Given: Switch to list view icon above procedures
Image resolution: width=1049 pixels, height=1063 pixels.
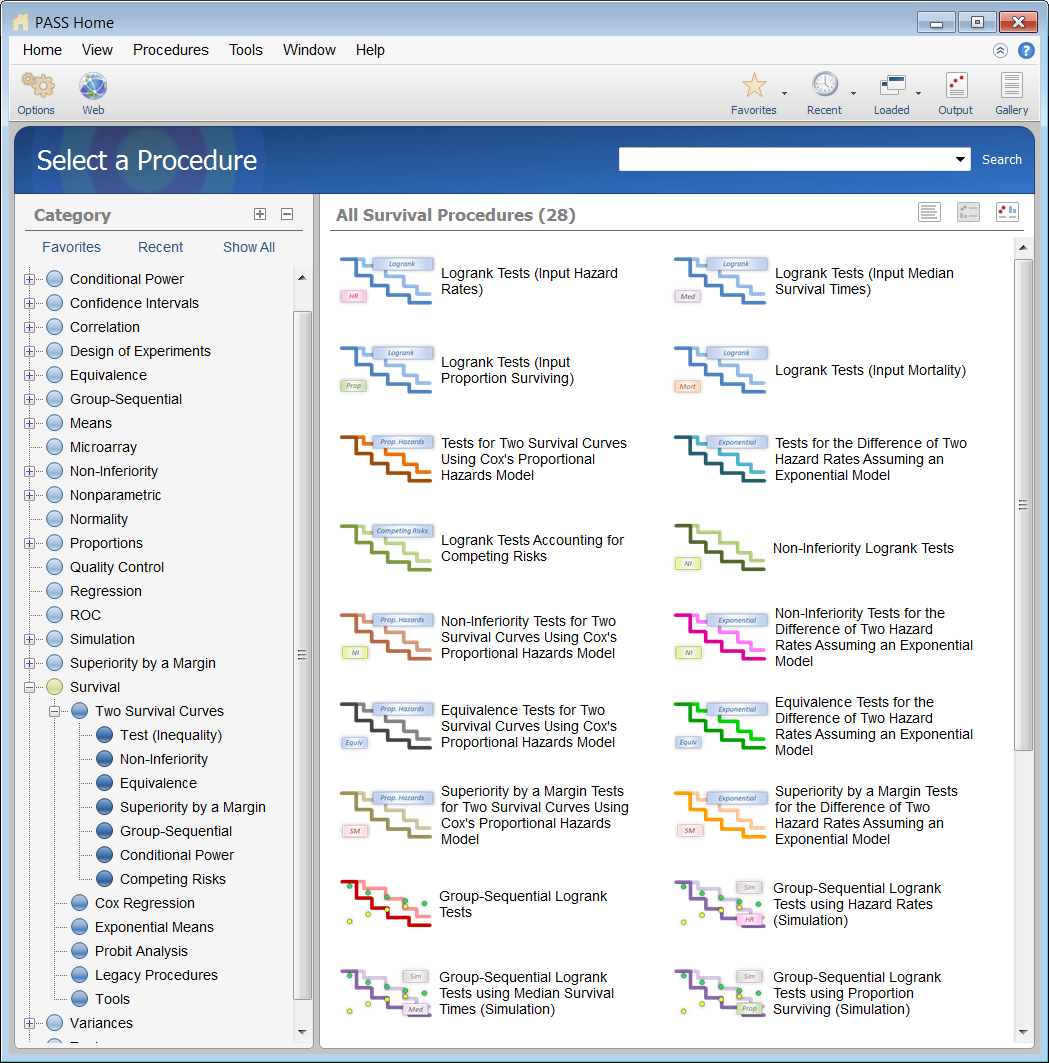Looking at the screenshot, I should tap(929, 212).
